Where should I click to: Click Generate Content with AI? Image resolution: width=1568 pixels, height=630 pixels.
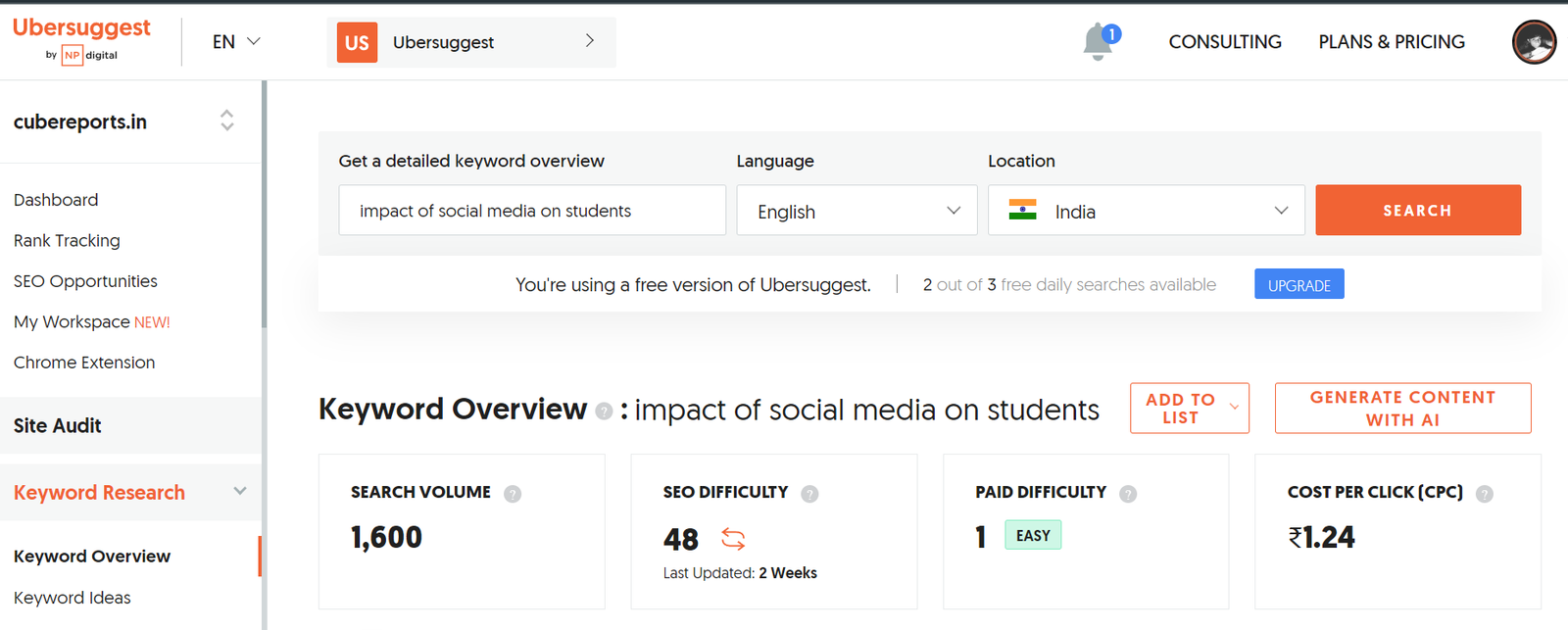point(1402,408)
